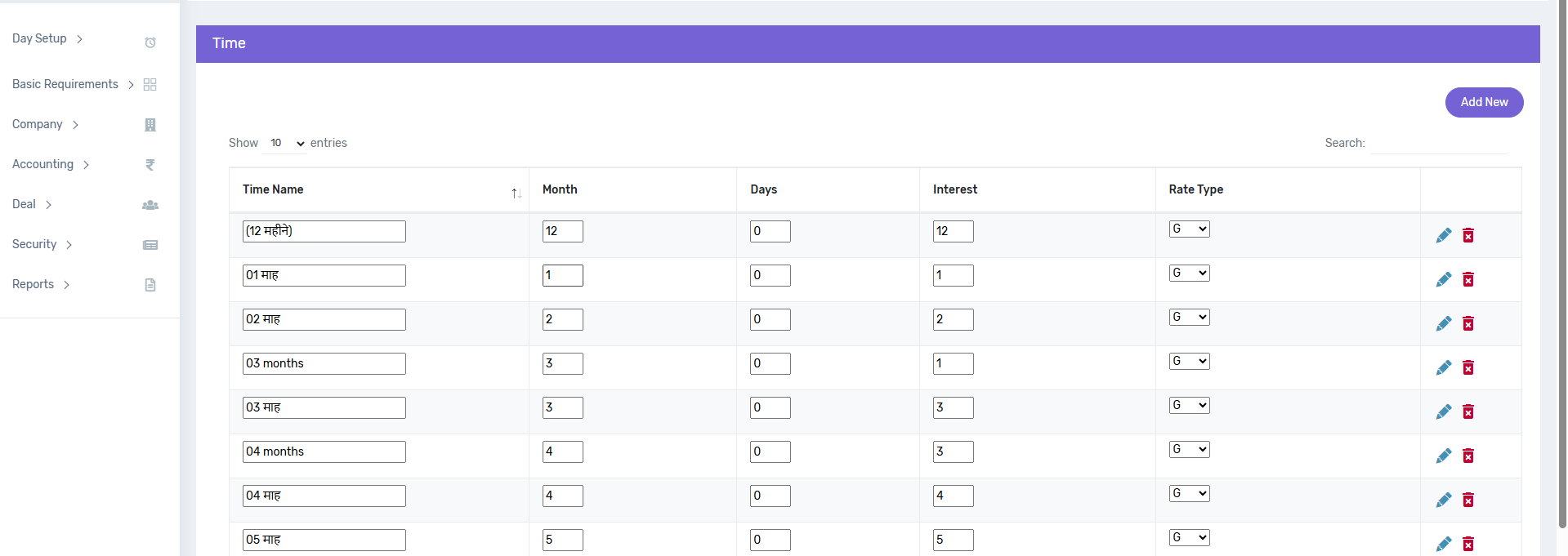Image resolution: width=1568 pixels, height=556 pixels.
Task: Delete the (12 महीने) row with trash icon
Action: click(x=1468, y=235)
